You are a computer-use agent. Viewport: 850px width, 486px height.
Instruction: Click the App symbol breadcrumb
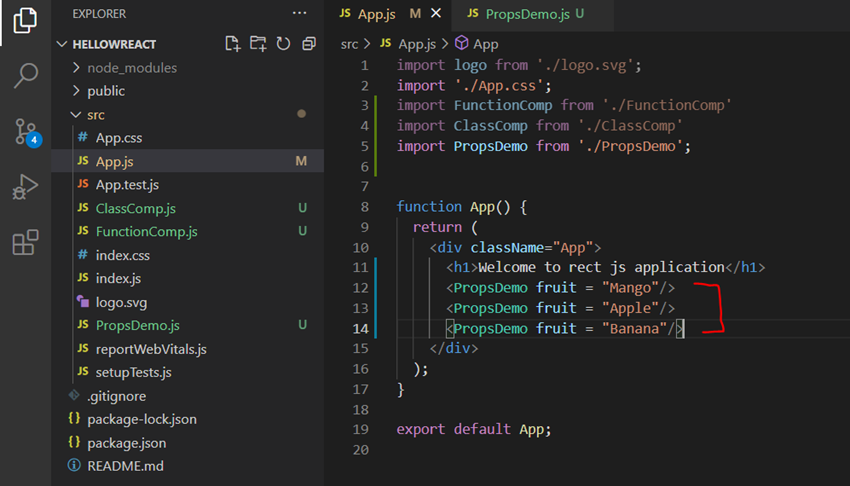[477, 44]
